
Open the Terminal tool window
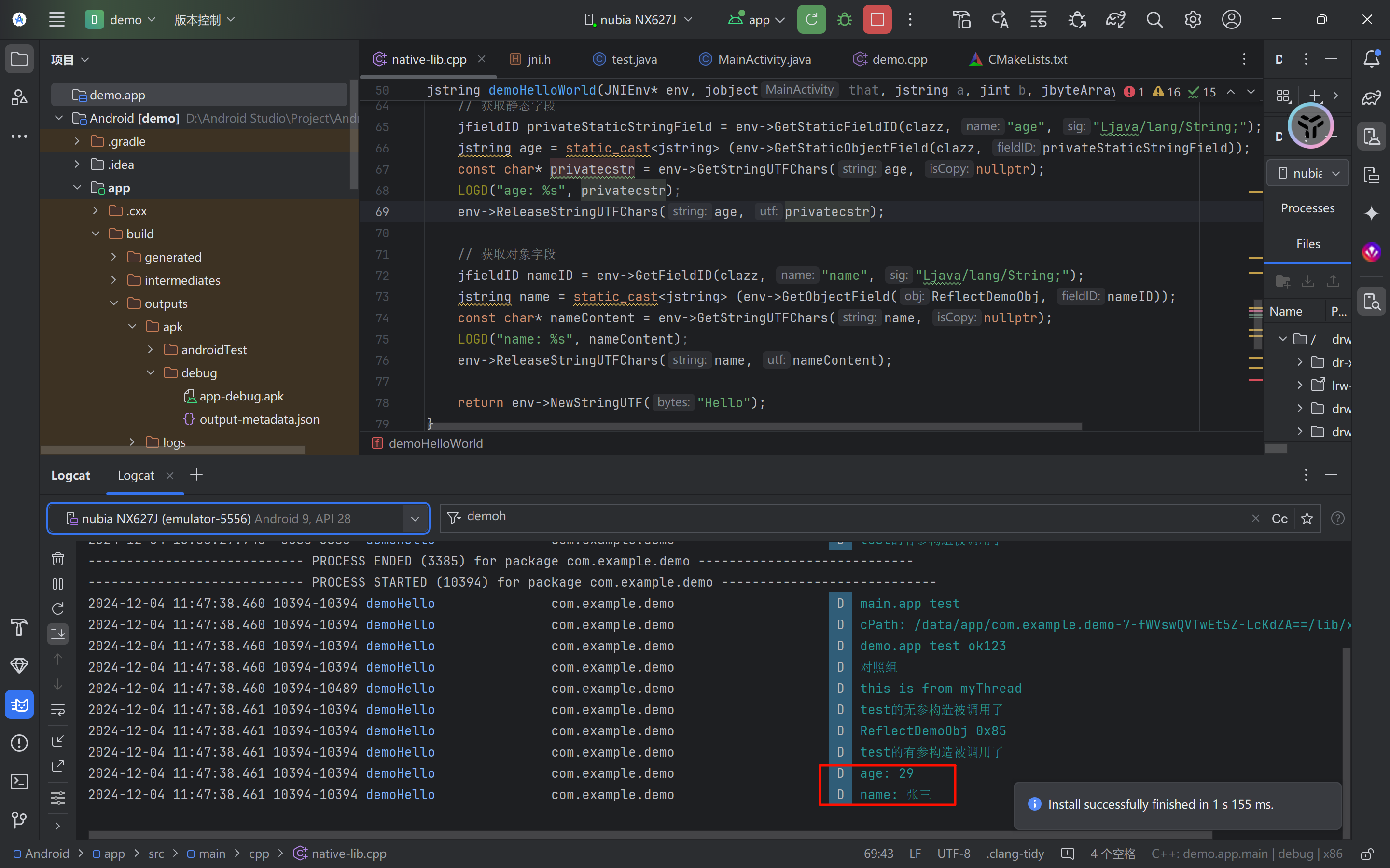(x=19, y=781)
